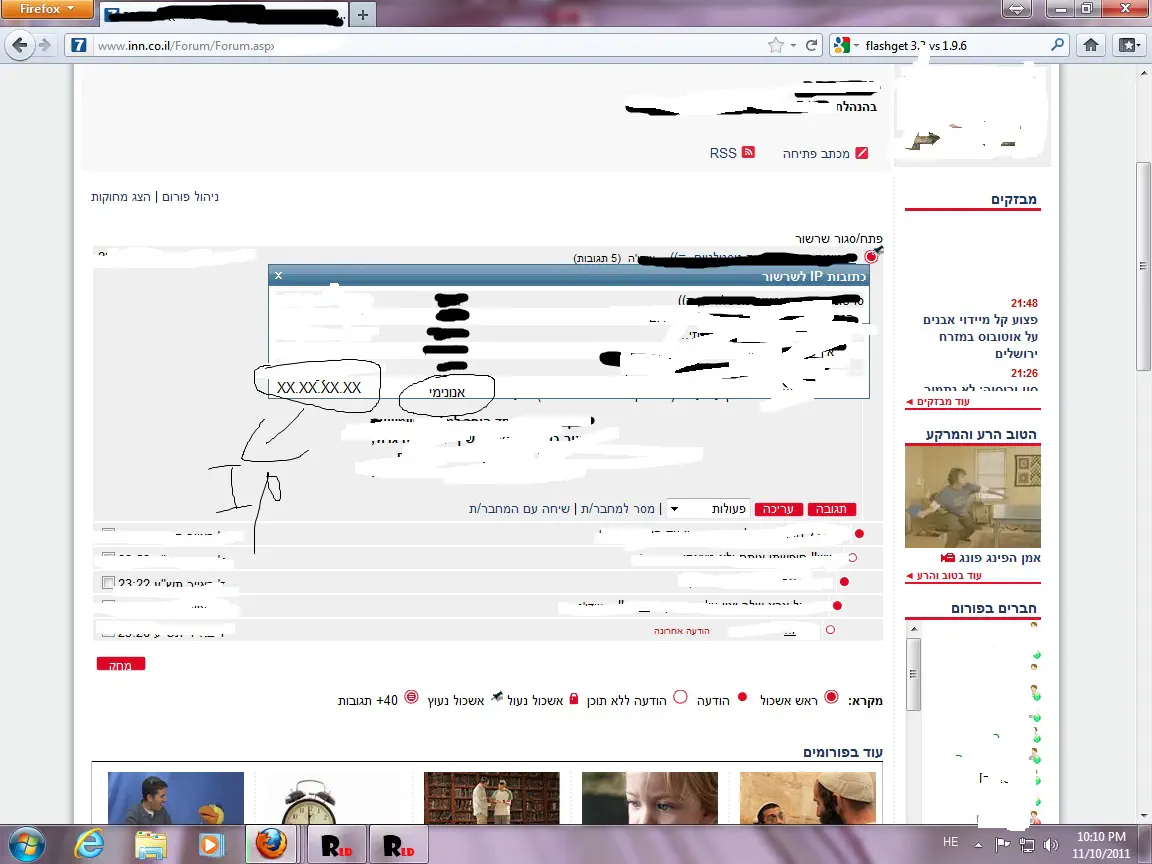Close the IP addresses popup with X
This screenshot has height=864, width=1152.
279,275
